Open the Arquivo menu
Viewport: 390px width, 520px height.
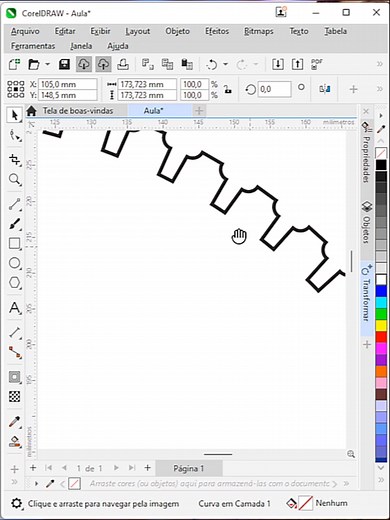[x=25, y=31]
